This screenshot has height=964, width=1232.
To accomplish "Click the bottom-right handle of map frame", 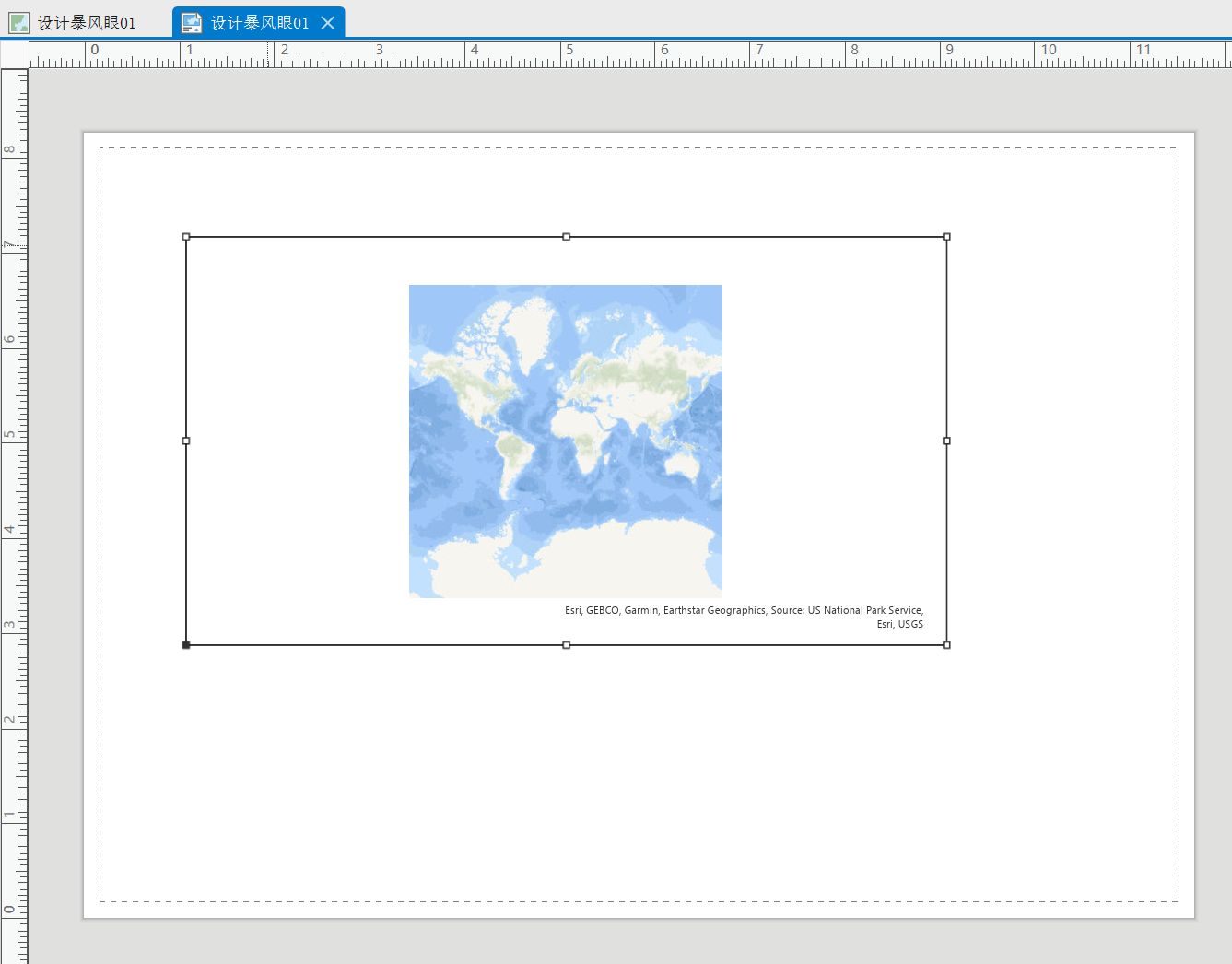I will 946,645.
